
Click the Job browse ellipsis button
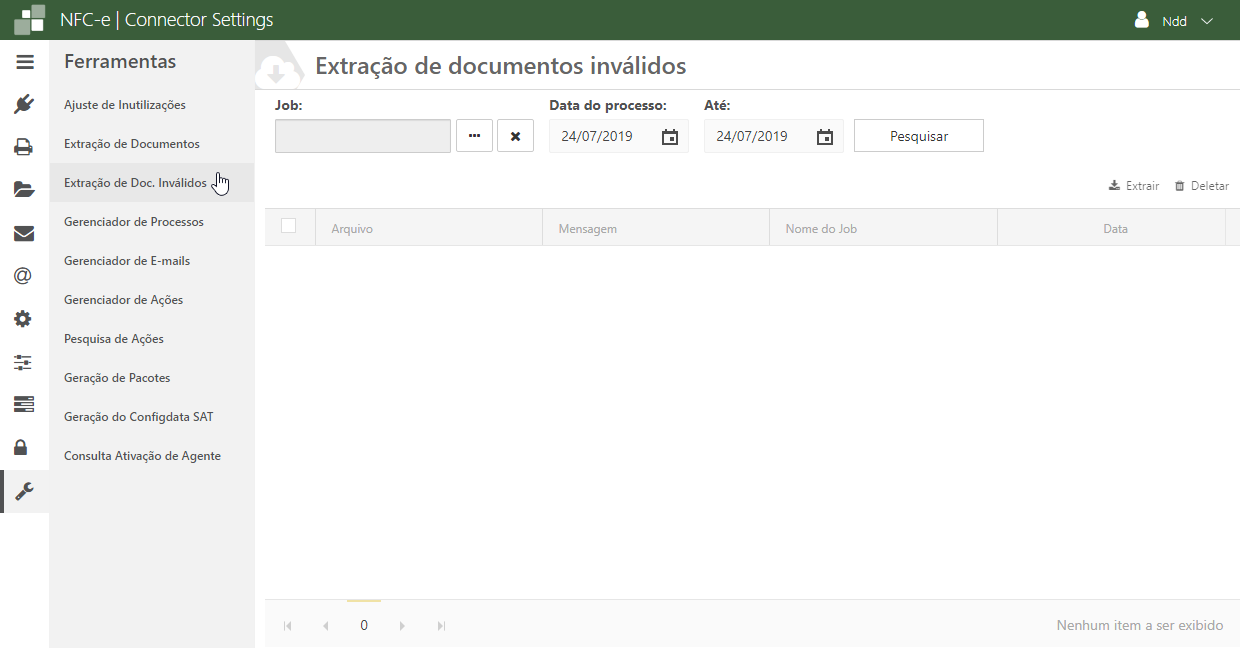[x=474, y=136]
